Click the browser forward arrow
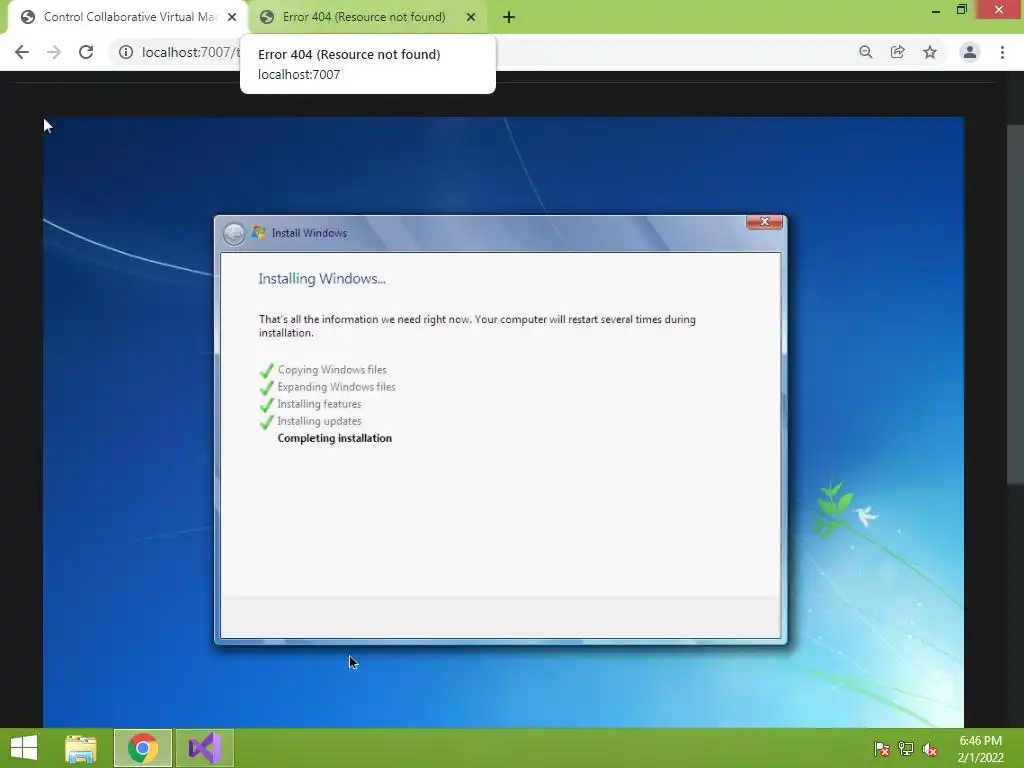The width and height of the screenshot is (1024, 768). coord(54,52)
